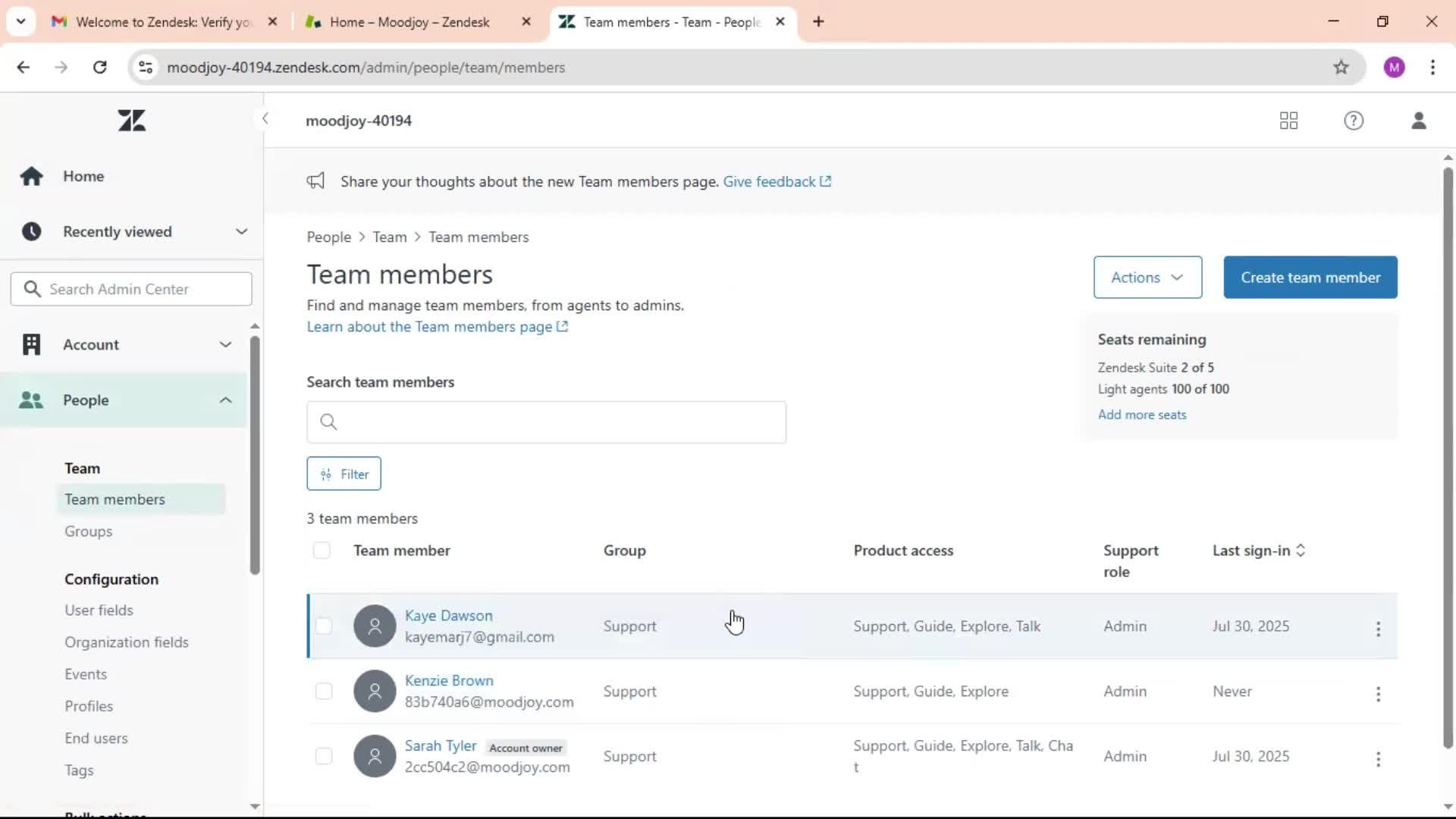Click Kaye Dawson's avatar icon

tap(375, 626)
